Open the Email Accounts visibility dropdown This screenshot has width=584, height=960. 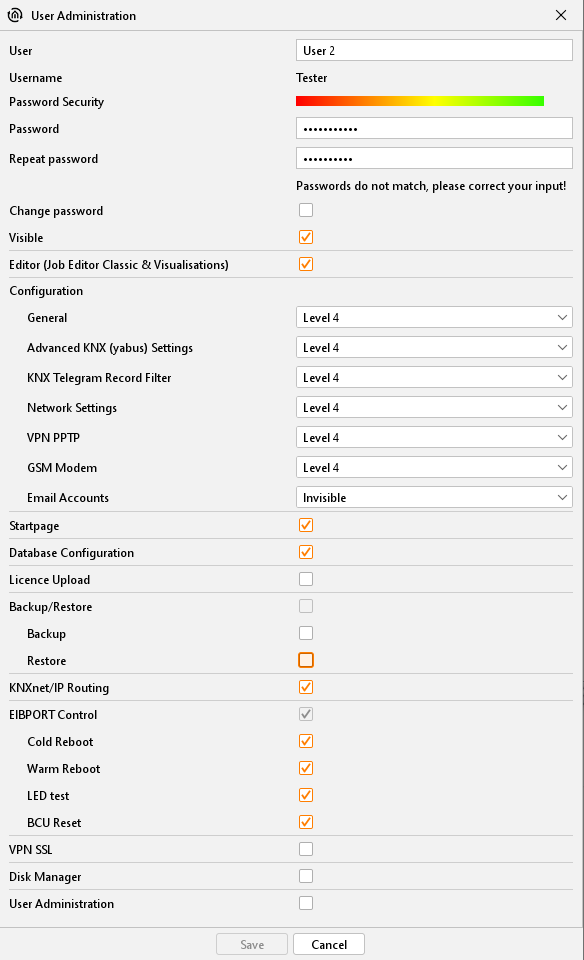click(434, 497)
